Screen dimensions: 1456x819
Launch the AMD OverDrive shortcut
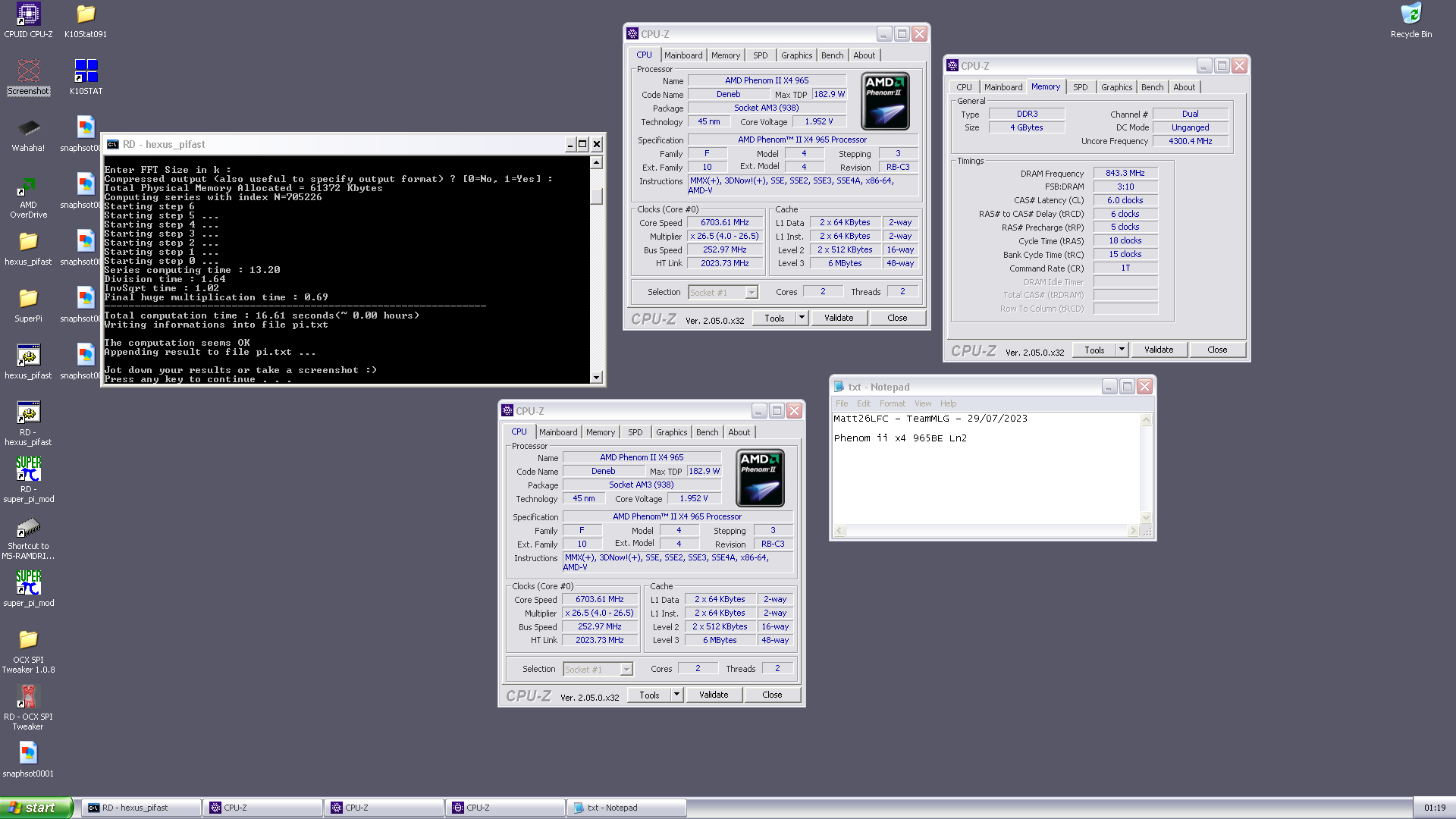28,196
